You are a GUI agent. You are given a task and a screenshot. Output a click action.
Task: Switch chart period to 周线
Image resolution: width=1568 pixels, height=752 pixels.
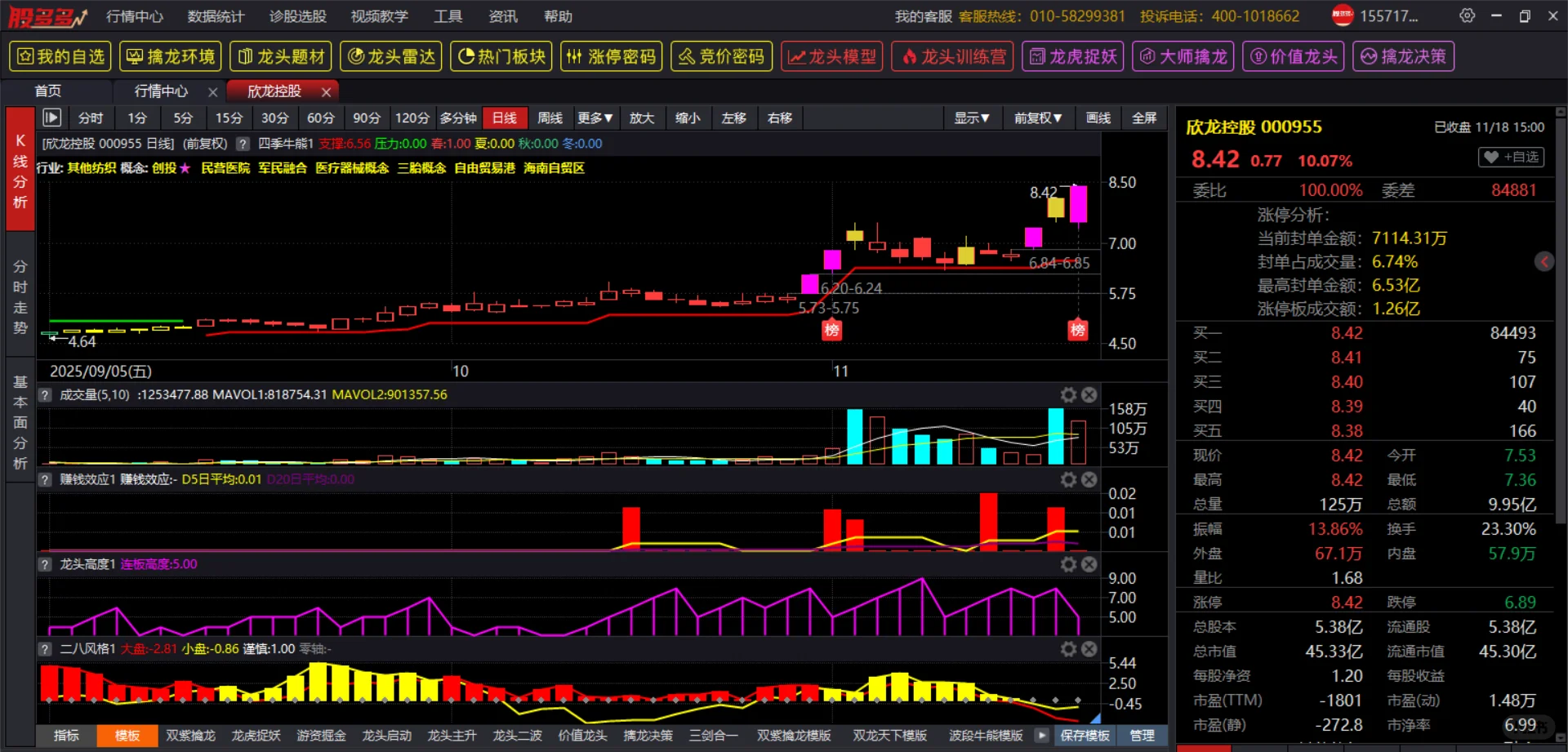point(550,118)
